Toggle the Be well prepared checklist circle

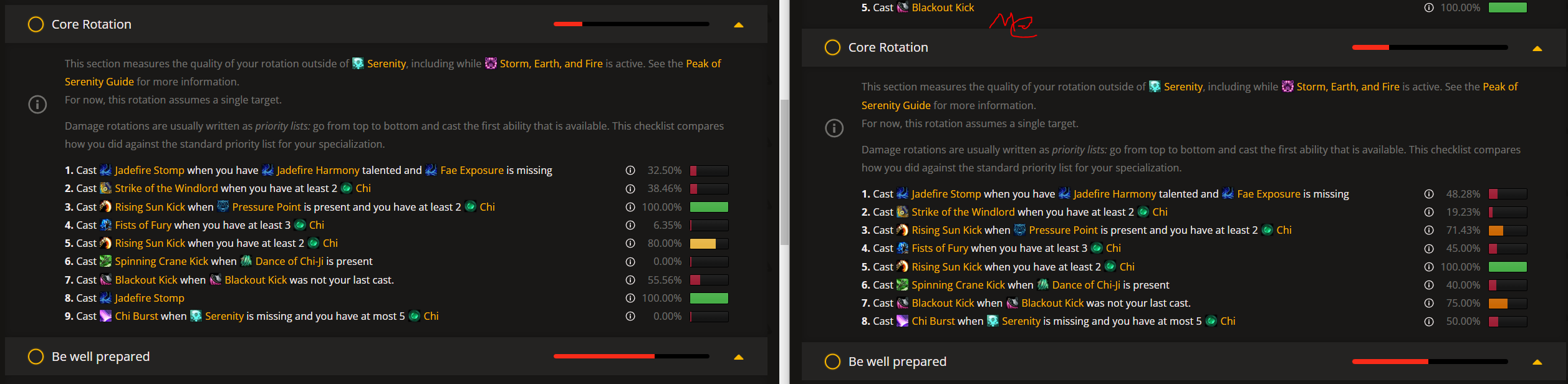[34, 357]
